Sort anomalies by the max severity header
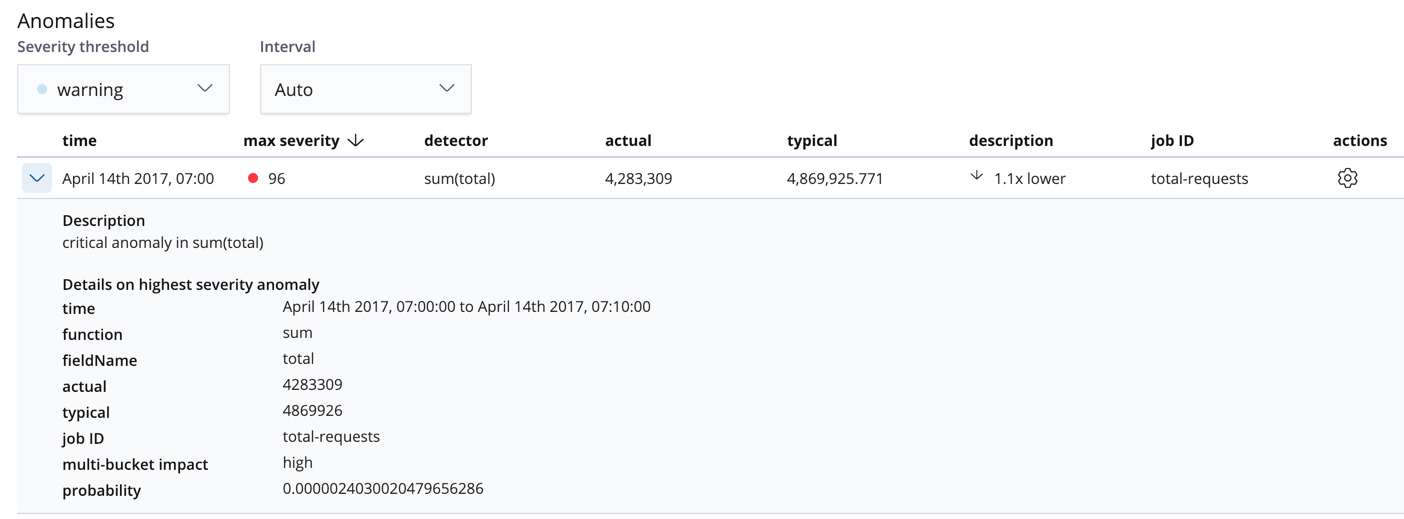This screenshot has height=519, width=1404. (291, 141)
